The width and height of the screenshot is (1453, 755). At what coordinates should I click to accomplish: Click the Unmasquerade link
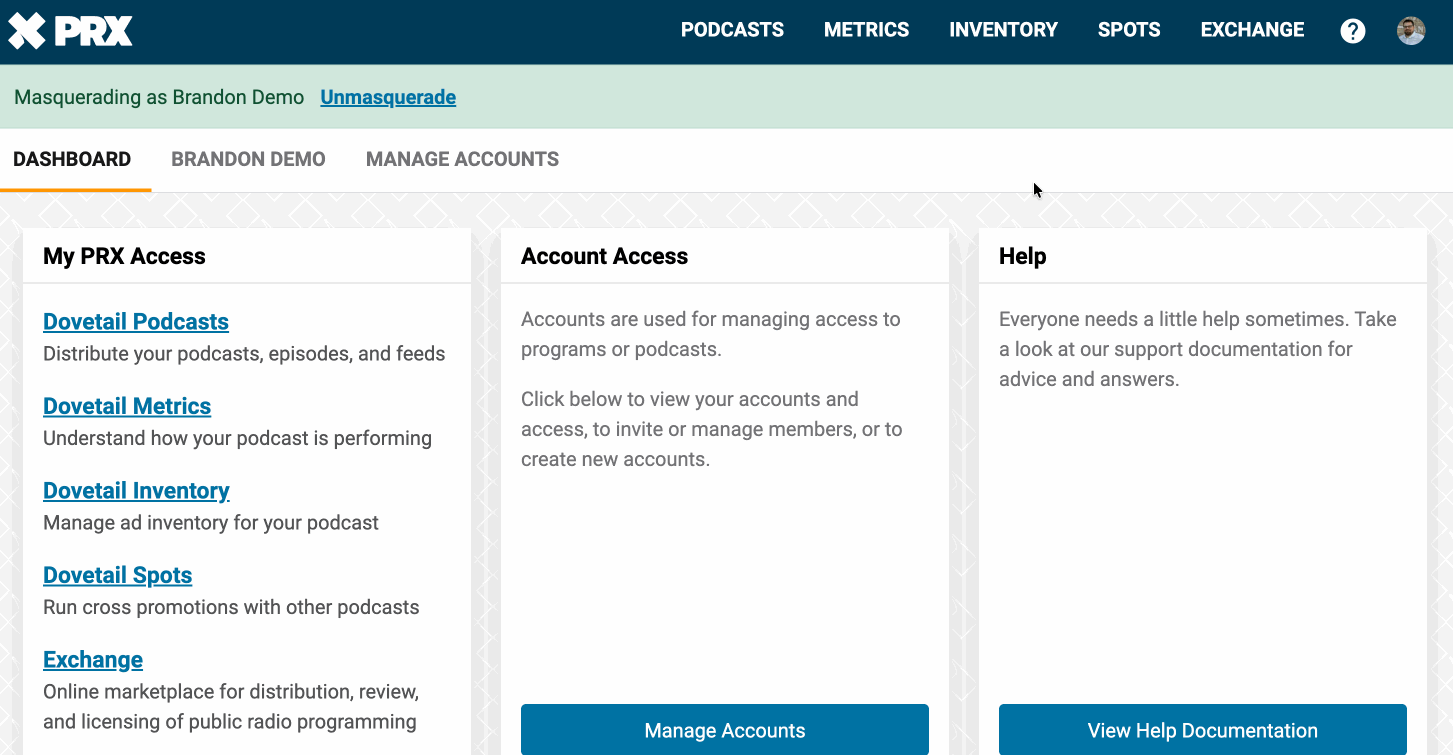[388, 97]
